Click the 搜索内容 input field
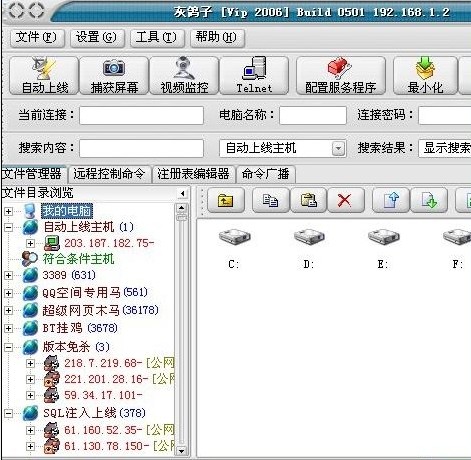 [x=141, y=148]
